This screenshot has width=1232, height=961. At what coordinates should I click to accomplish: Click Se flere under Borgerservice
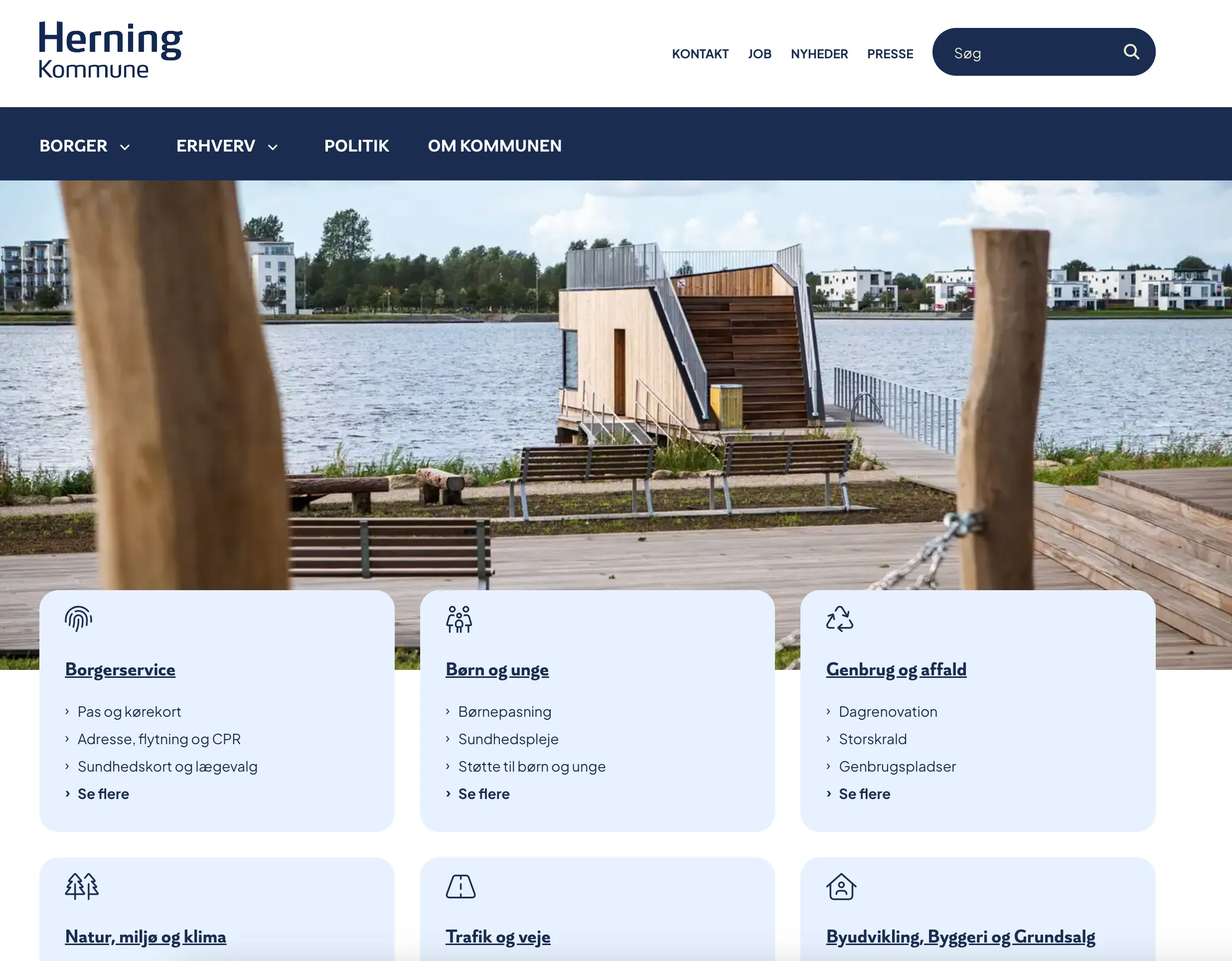point(103,794)
